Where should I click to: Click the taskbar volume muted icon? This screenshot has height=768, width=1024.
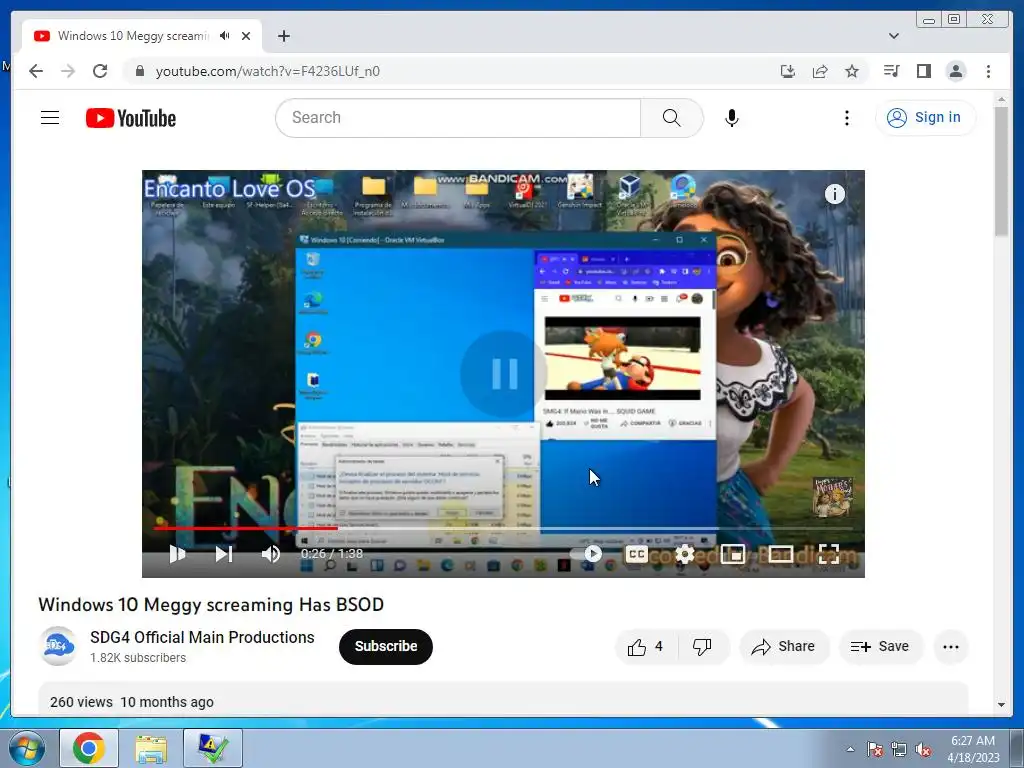tap(923, 749)
